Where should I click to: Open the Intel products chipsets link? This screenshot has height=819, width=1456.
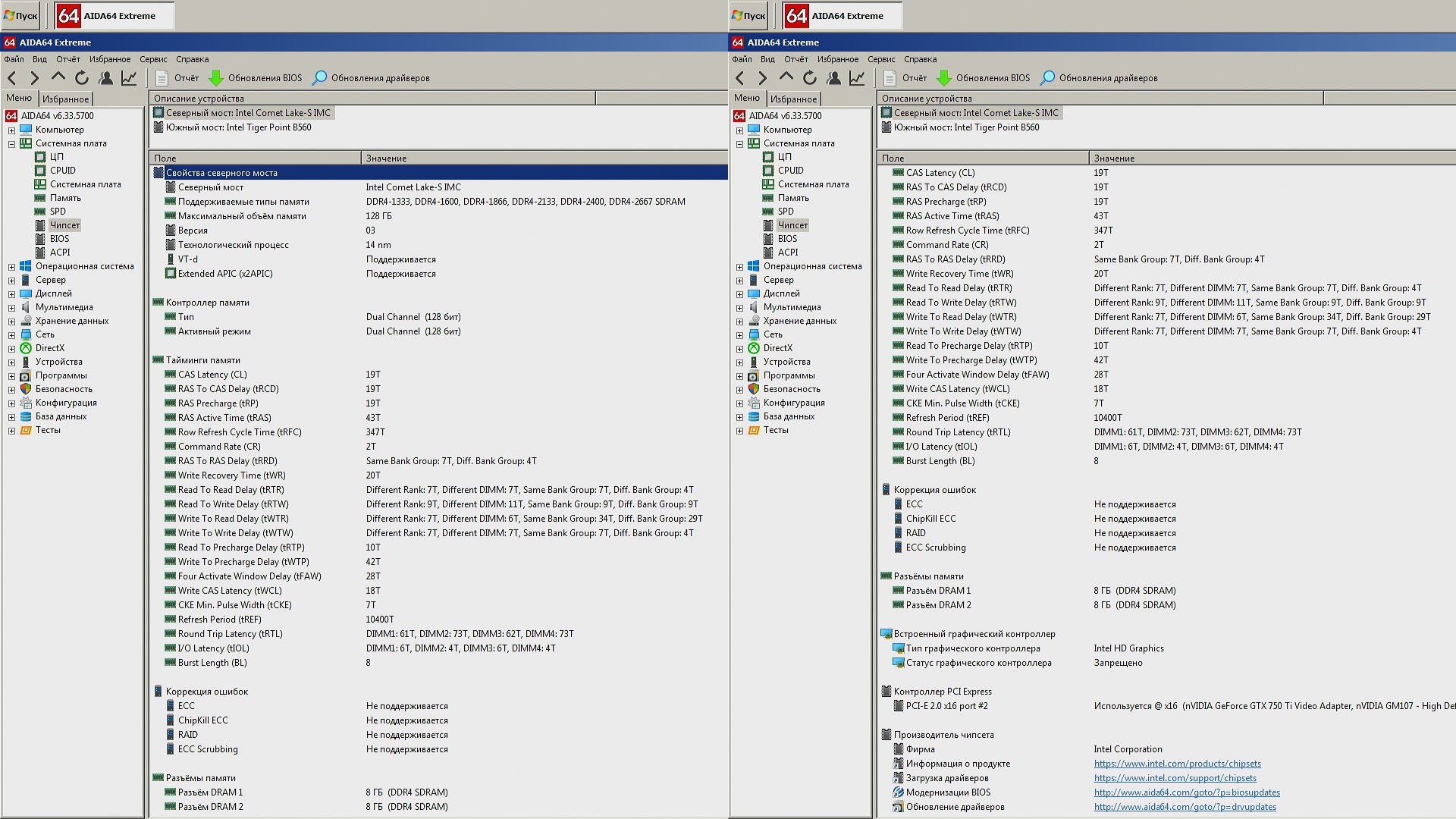(1177, 764)
